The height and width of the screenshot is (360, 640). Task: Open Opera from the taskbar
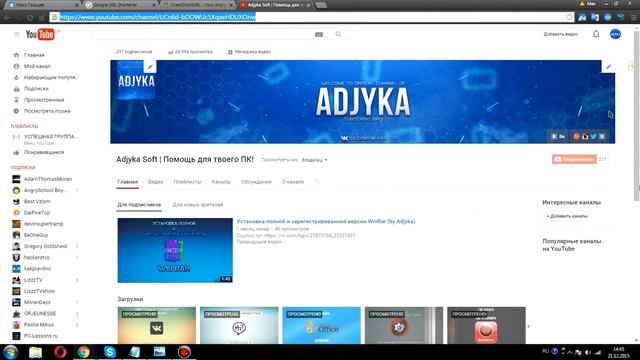coord(60,352)
